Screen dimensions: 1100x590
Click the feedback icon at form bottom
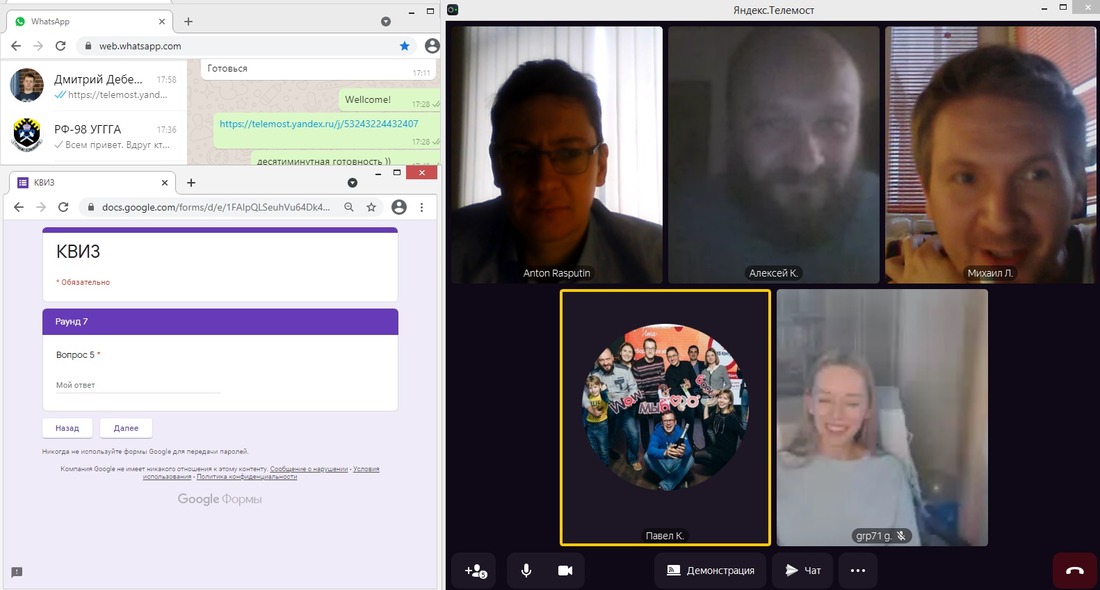pos(17,572)
